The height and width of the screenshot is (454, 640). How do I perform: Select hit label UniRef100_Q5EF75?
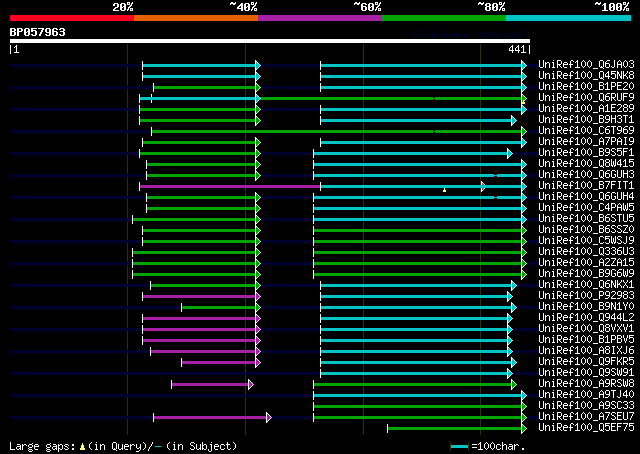(x=586, y=428)
